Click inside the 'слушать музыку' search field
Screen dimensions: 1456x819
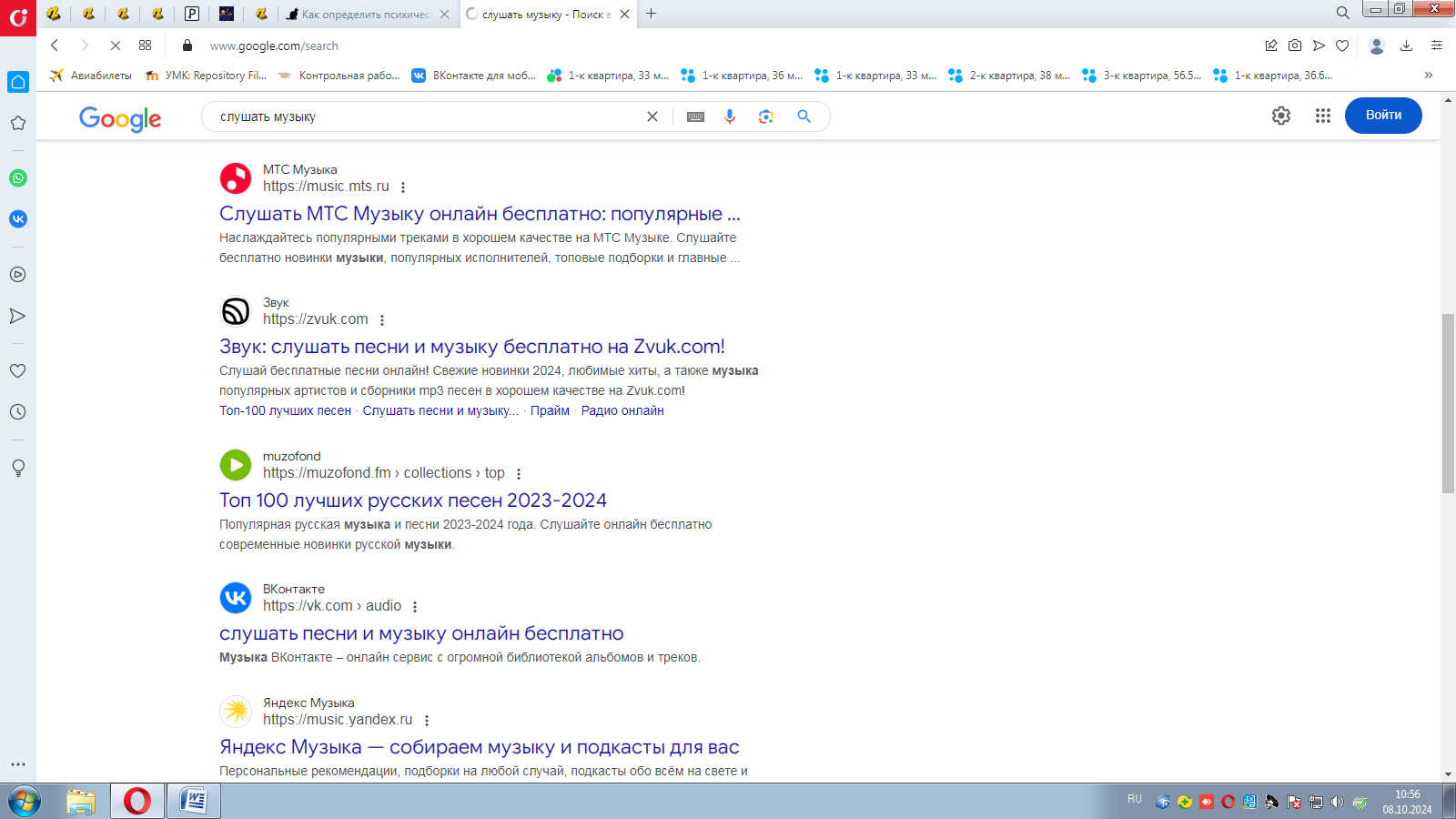pyautogui.click(x=428, y=116)
